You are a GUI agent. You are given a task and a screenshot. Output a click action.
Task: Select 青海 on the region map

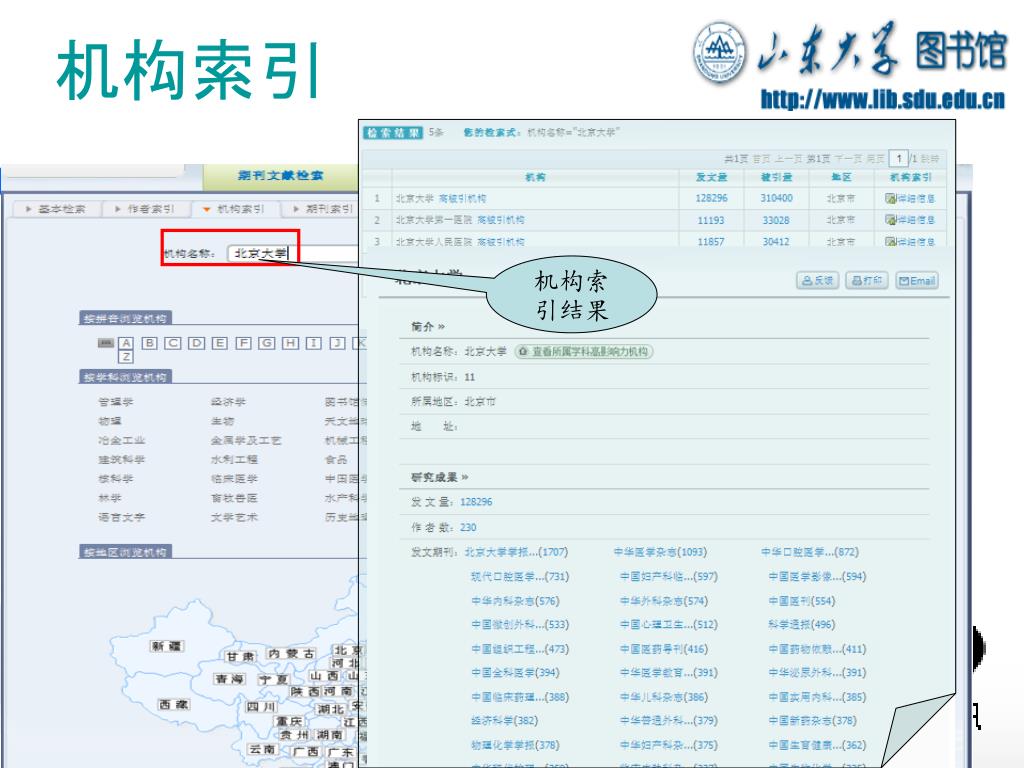(x=230, y=679)
